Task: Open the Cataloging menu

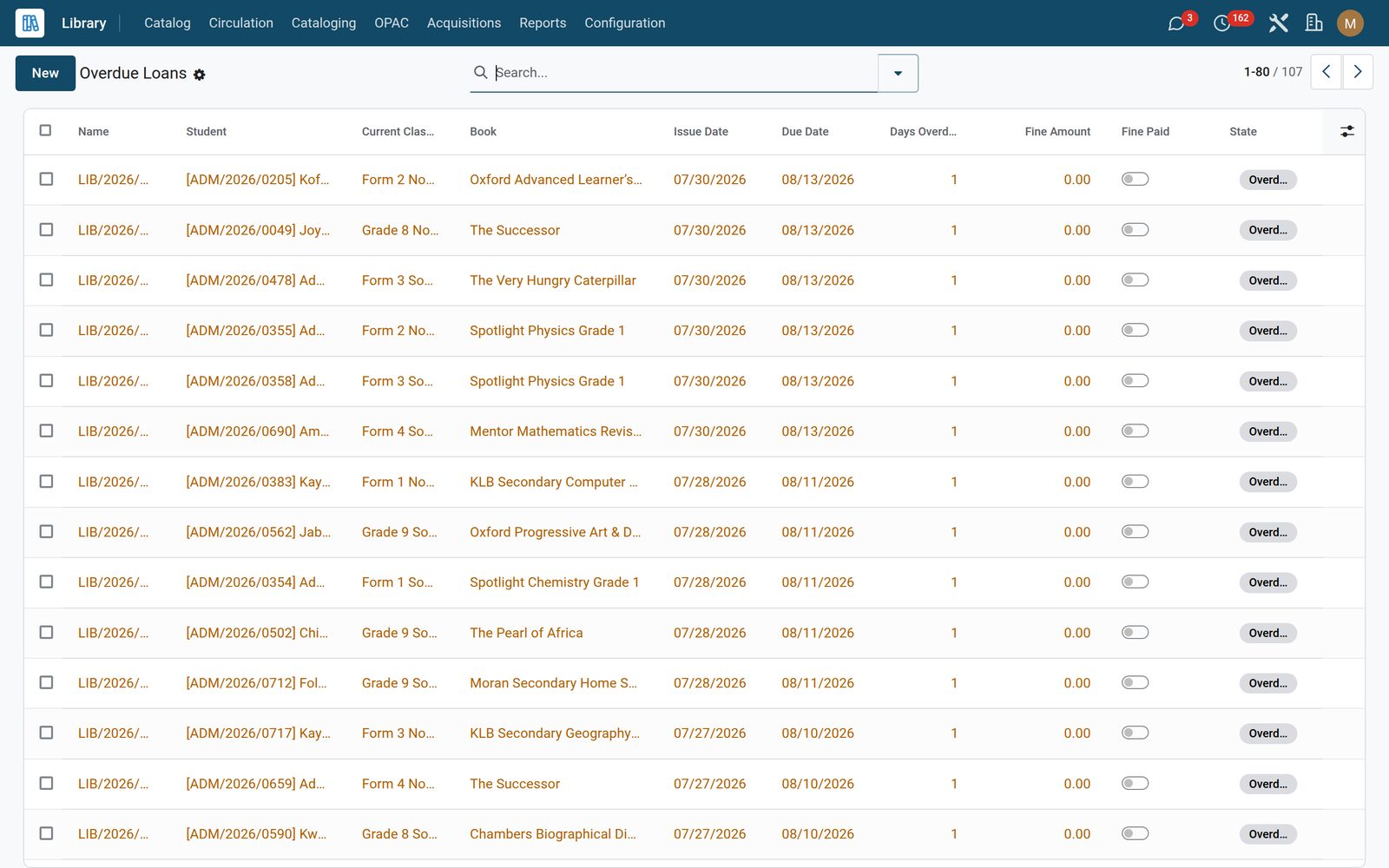Action: pos(324,23)
